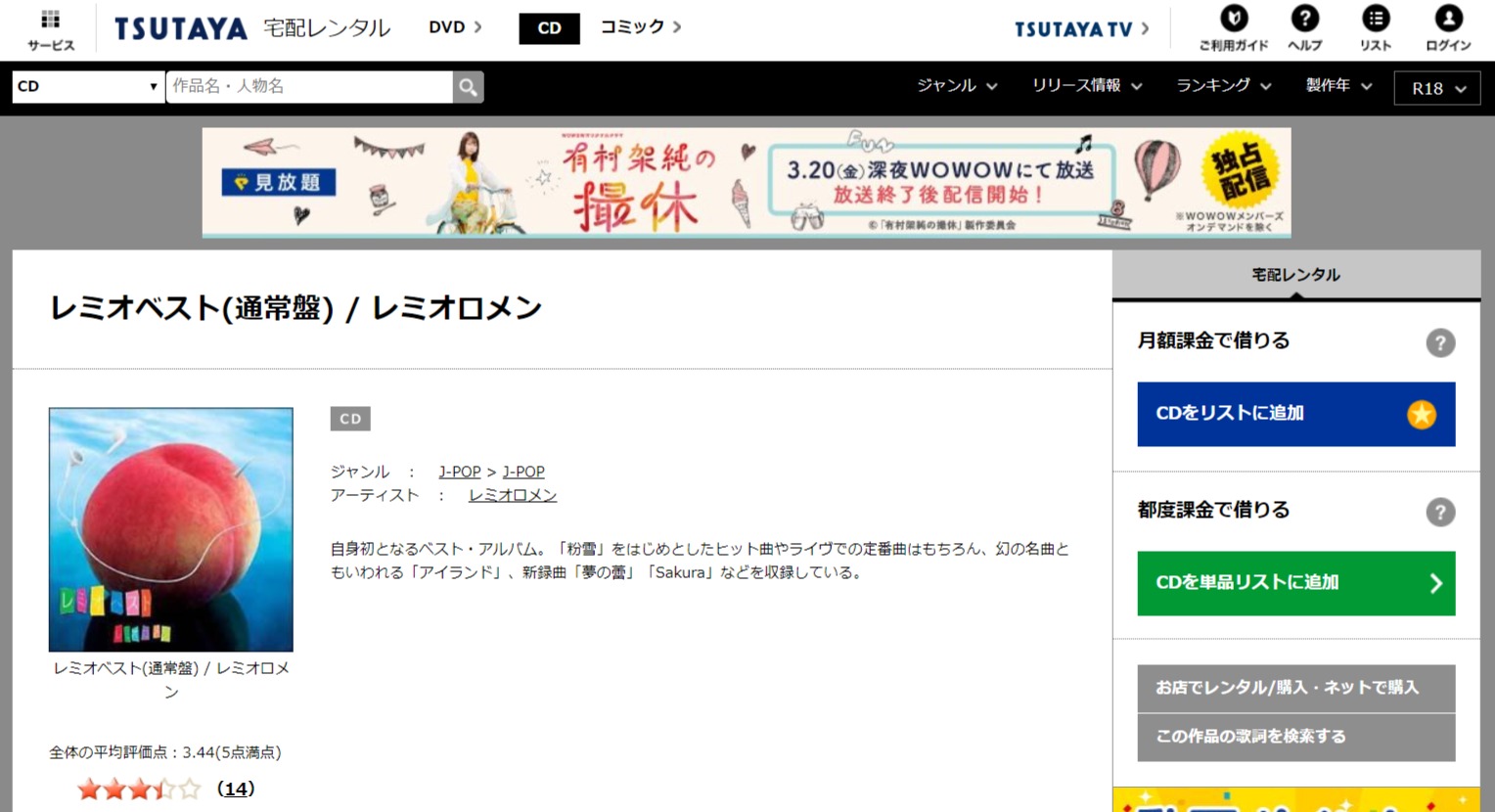Open the R18 dropdown
The image size is (1495, 812).
pos(1436,88)
